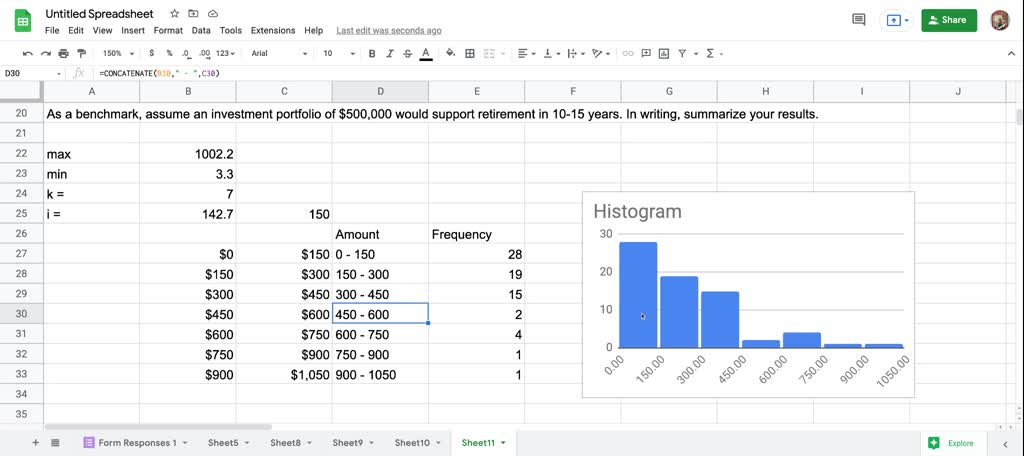The width and height of the screenshot is (1024, 456).
Task: Open comment history icon near Share
Action: [858, 20]
